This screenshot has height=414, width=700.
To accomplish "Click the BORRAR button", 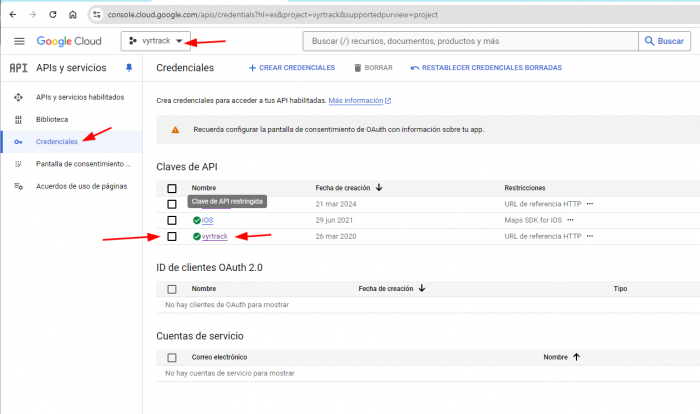I will coord(373,68).
